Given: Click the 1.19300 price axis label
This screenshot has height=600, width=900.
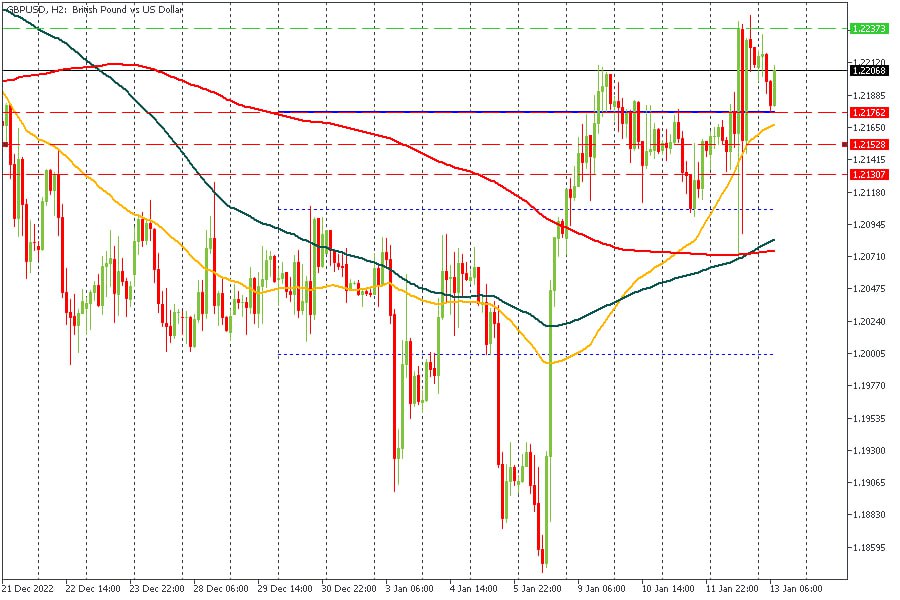Looking at the screenshot, I should (x=869, y=451).
